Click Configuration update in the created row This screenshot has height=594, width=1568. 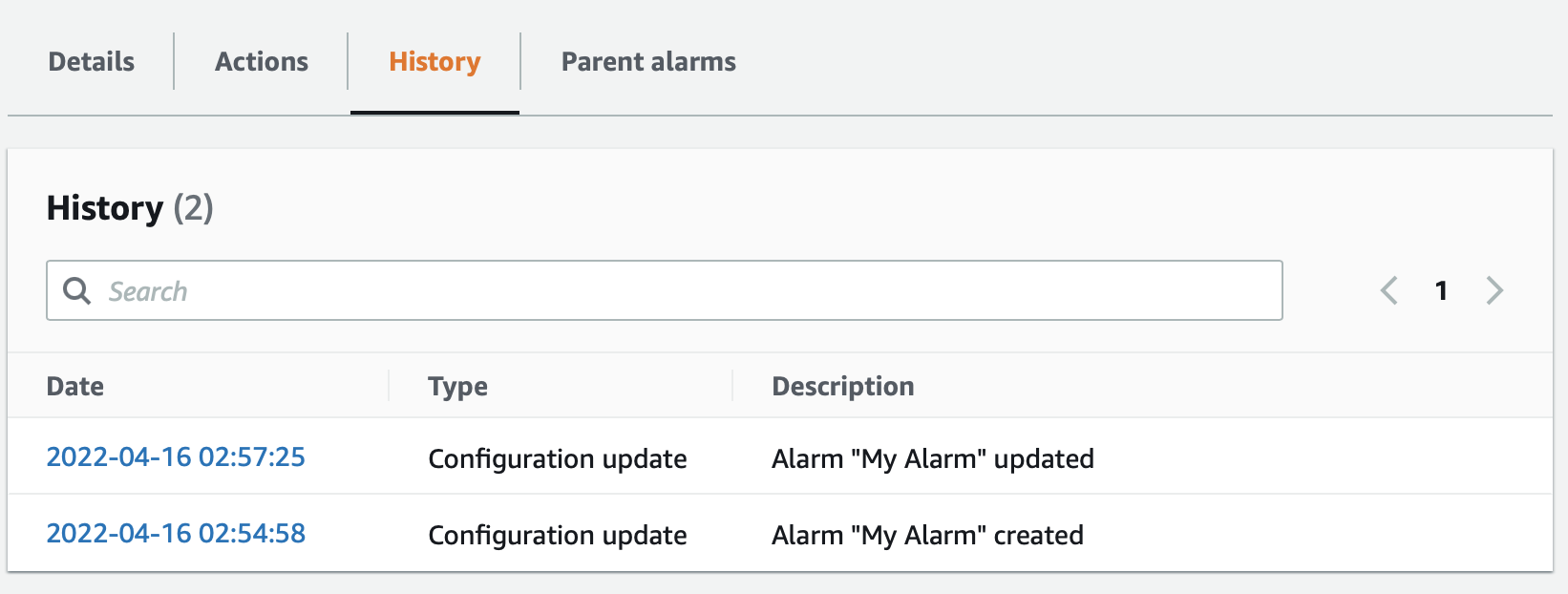click(557, 536)
